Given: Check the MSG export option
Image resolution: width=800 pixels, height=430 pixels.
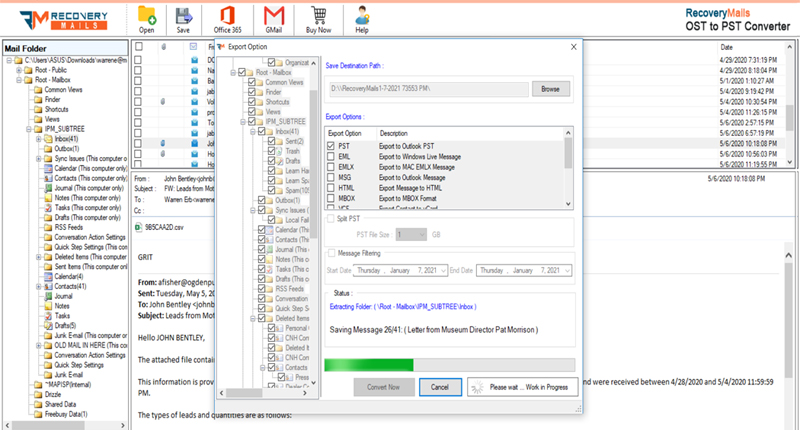Looking at the screenshot, I should [x=331, y=178].
